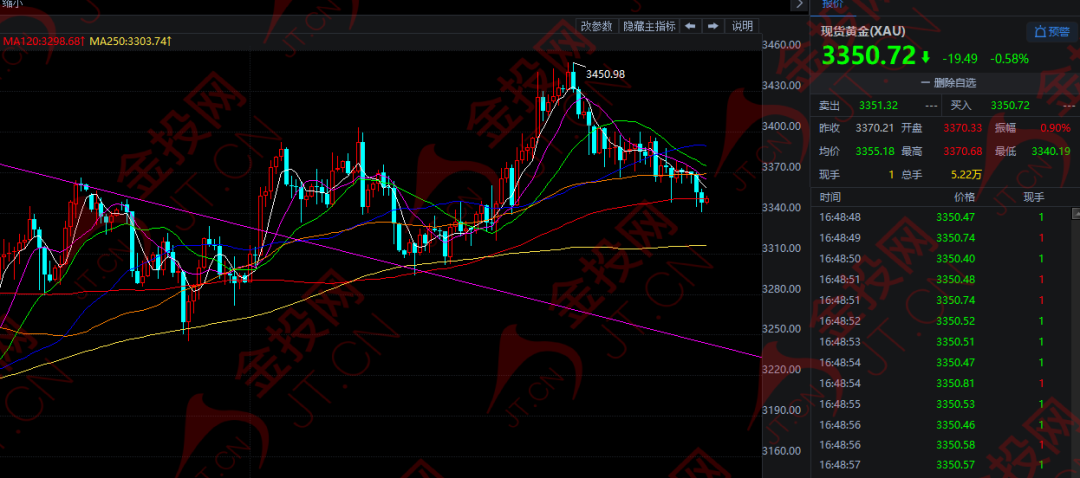The width and height of the screenshot is (1080, 478).
Task: Expand the 卖出 ellipsis options
Action: 931,105
